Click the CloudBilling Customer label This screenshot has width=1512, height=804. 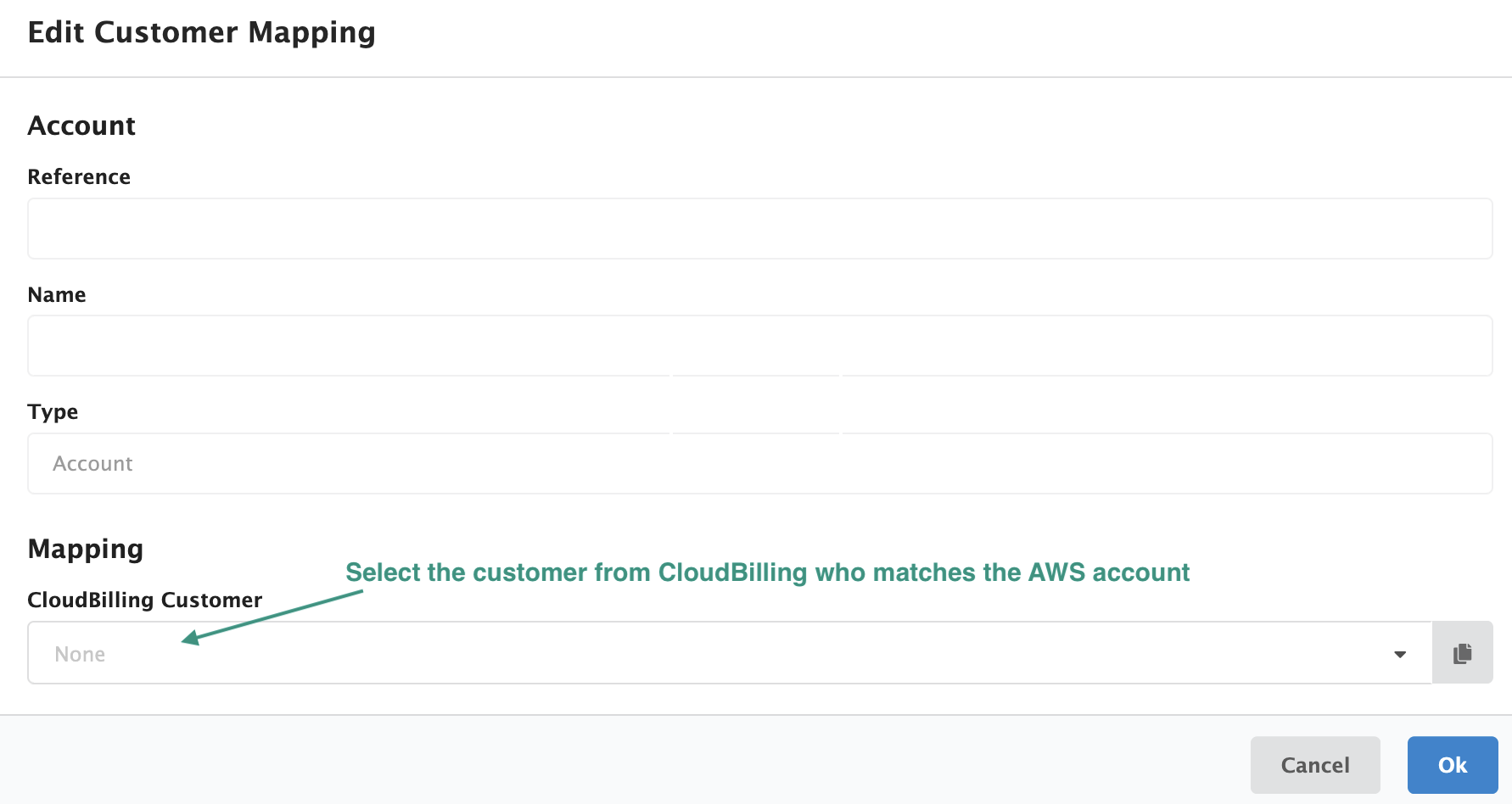click(x=144, y=600)
